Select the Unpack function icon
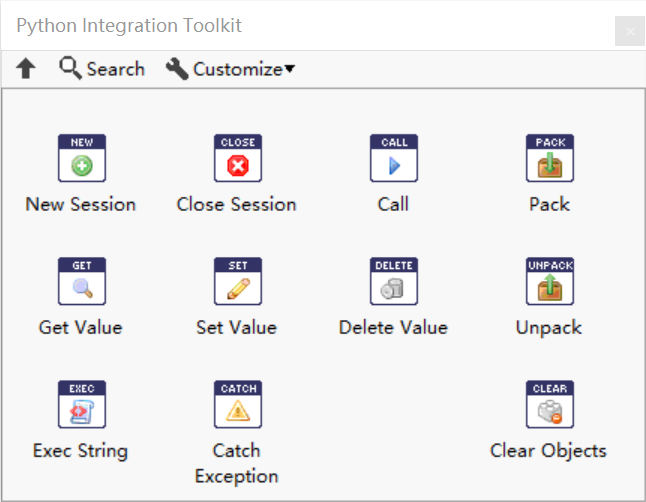The width and height of the screenshot is (646, 502). (x=549, y=281)
